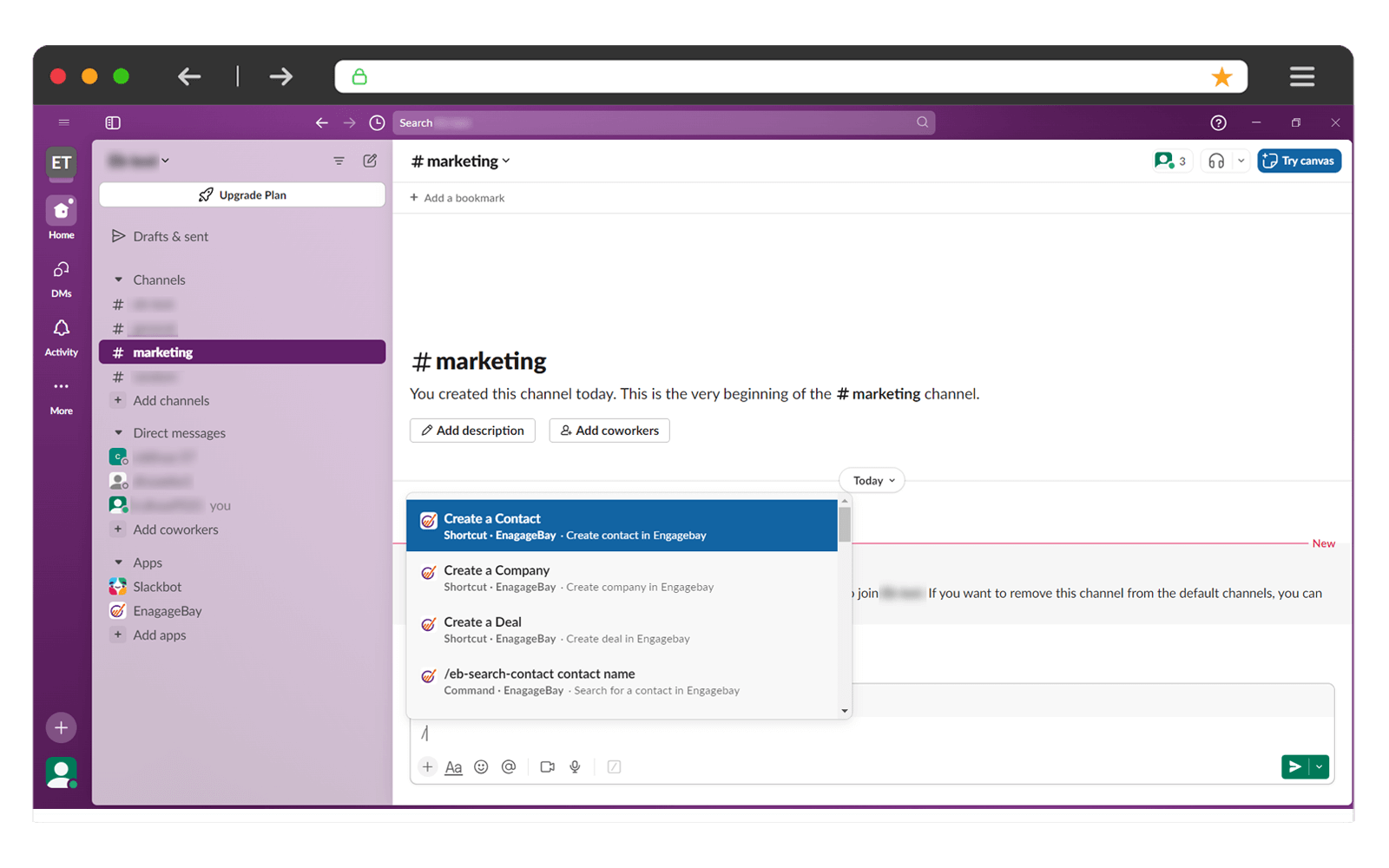Click Add description button
Screen dimensions: 1389x868
point(472,431)
